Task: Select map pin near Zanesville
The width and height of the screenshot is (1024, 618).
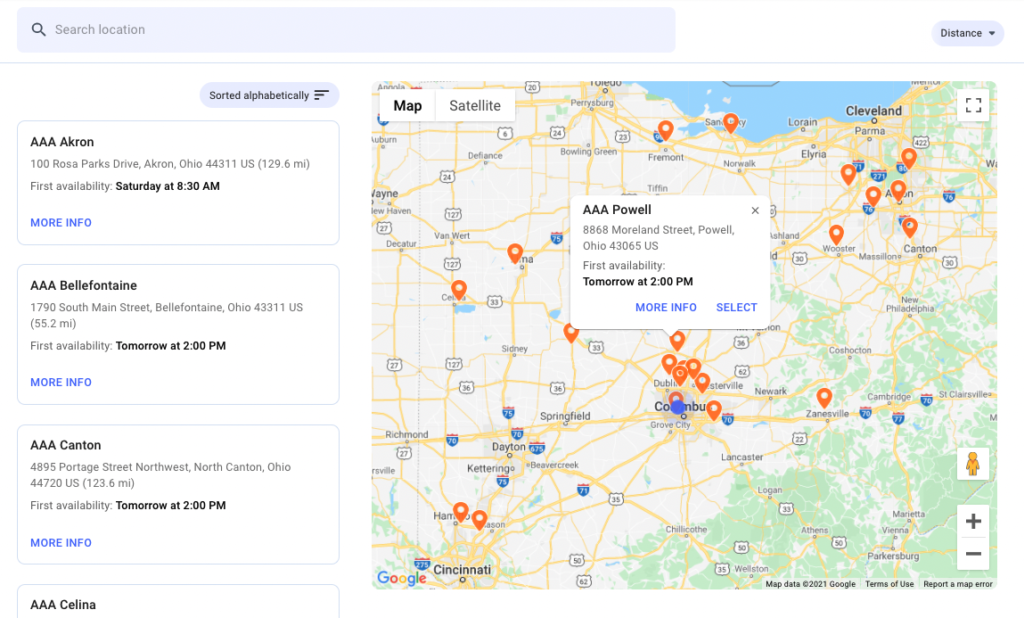Action: pyautogui.click(x=824, y=397)
